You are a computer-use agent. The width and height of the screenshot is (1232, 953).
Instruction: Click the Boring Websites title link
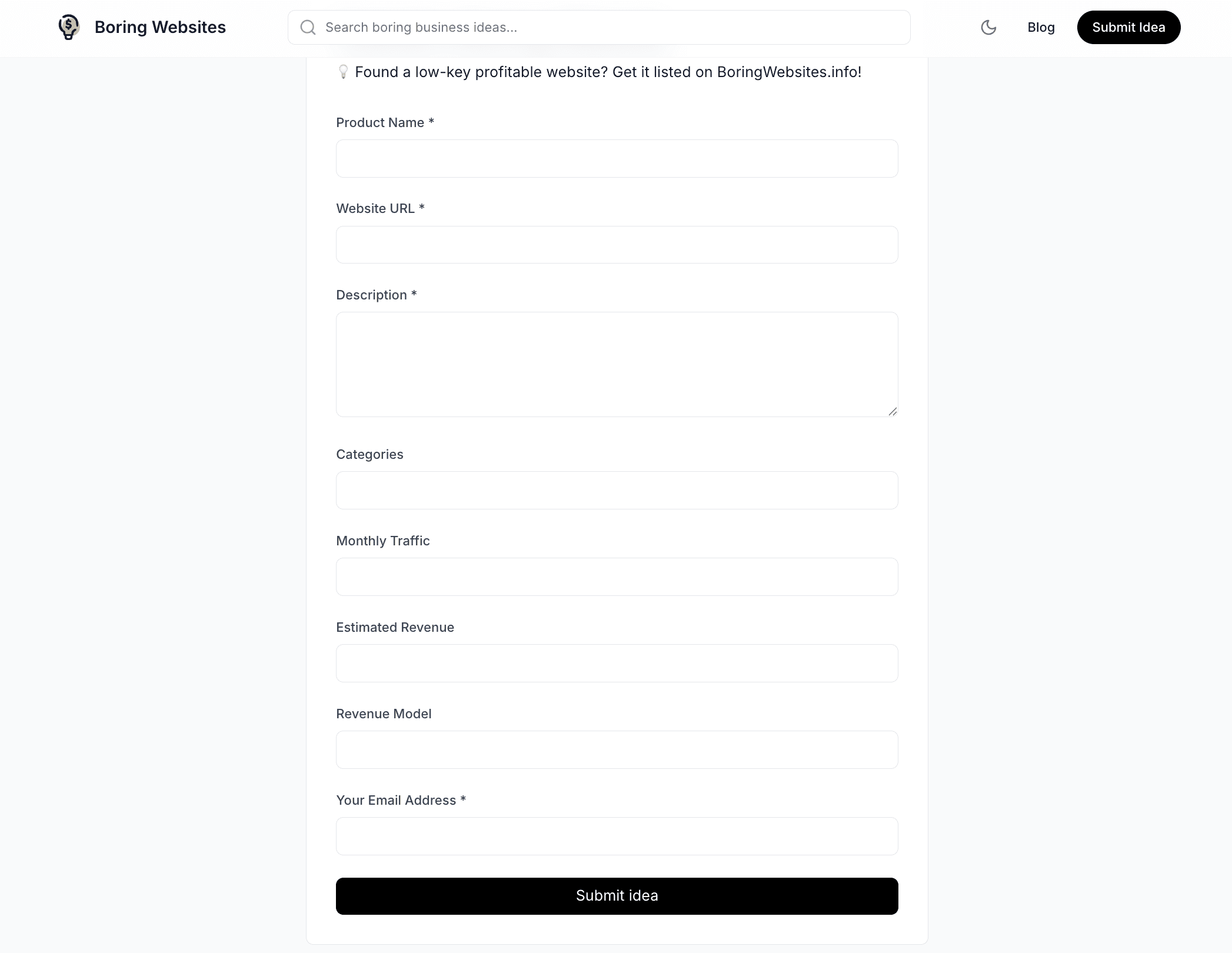coord(160,27)
